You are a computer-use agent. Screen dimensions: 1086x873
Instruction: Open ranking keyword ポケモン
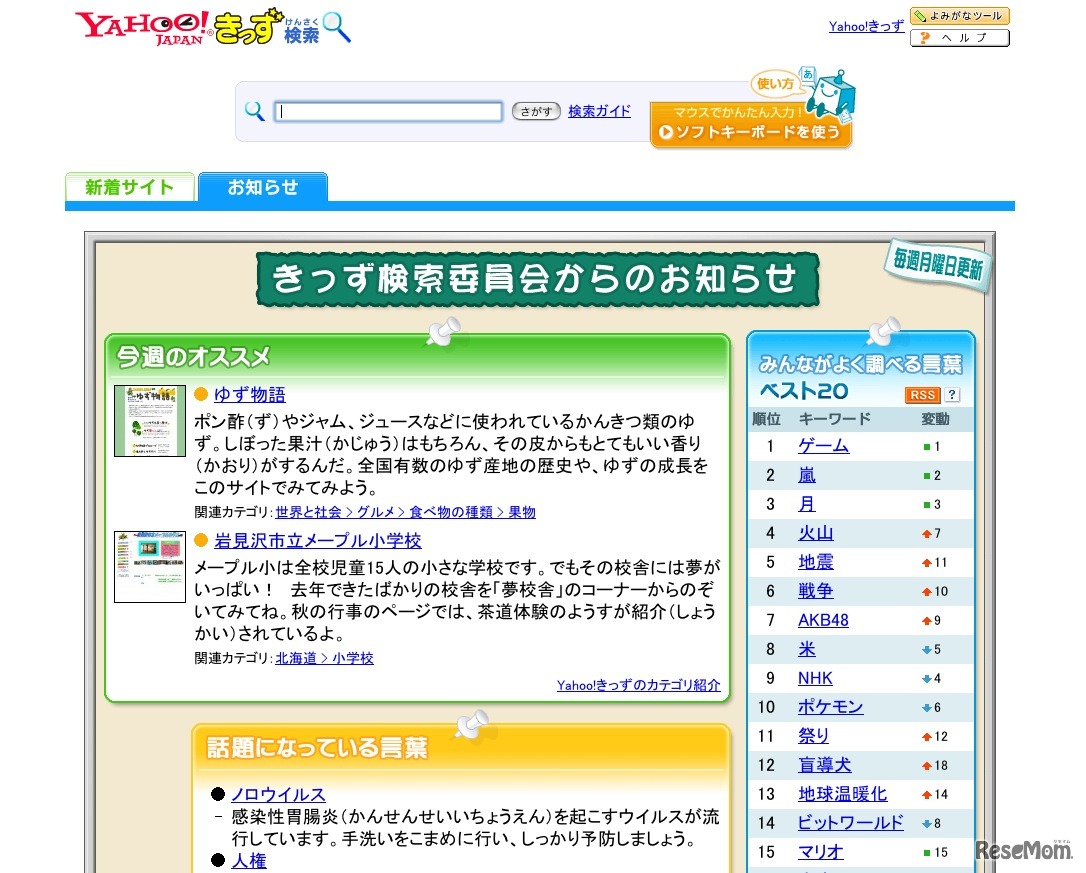830,707
